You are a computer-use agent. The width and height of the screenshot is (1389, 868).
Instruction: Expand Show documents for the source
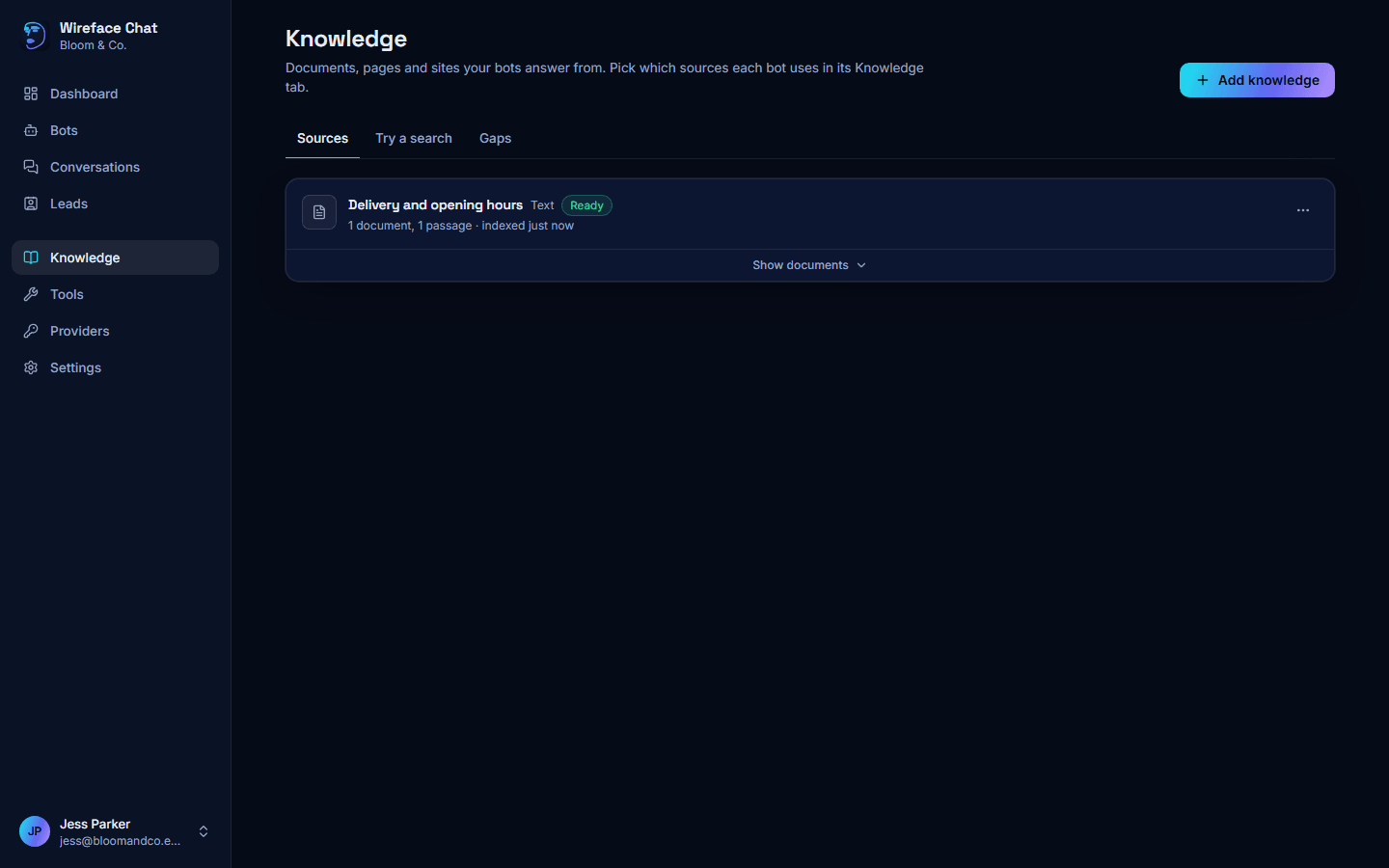click(810, 265)
